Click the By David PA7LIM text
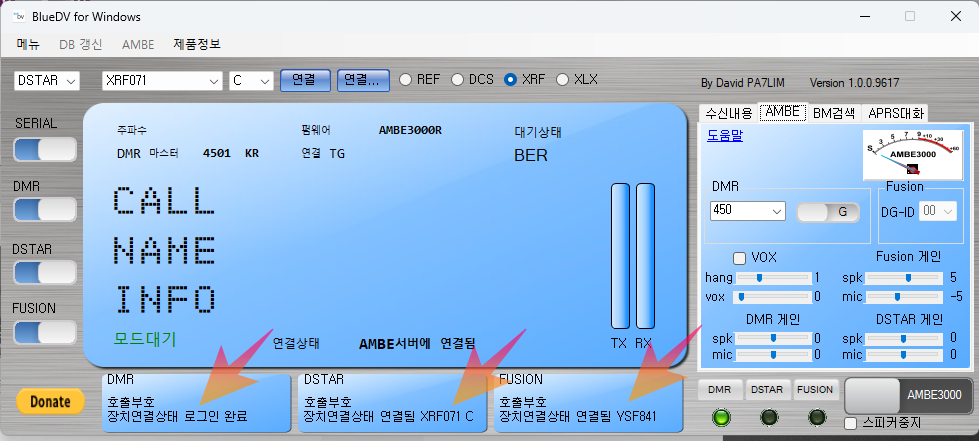Image resolution: width=979 pixels, height=441 pixels. click(x=742, y=83)
